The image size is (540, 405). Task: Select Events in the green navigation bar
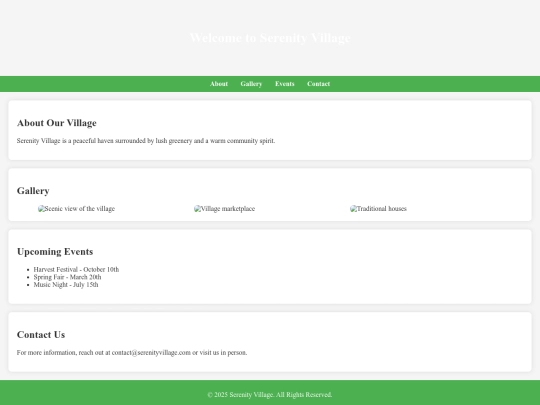(284, 84)
